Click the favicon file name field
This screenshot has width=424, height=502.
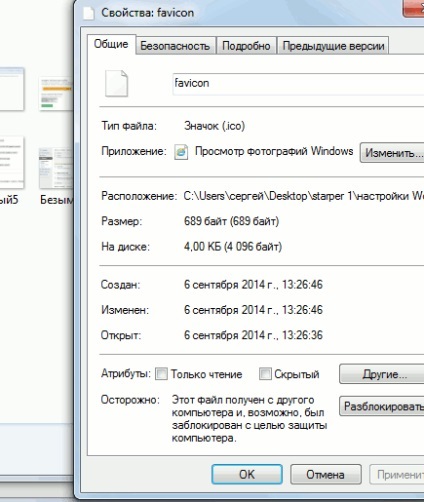point(298,84)
